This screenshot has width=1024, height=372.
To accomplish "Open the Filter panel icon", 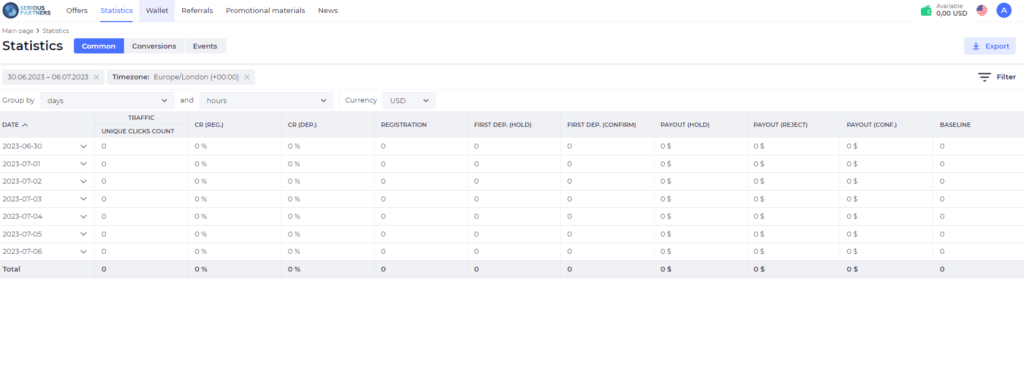I will point(984,77).
